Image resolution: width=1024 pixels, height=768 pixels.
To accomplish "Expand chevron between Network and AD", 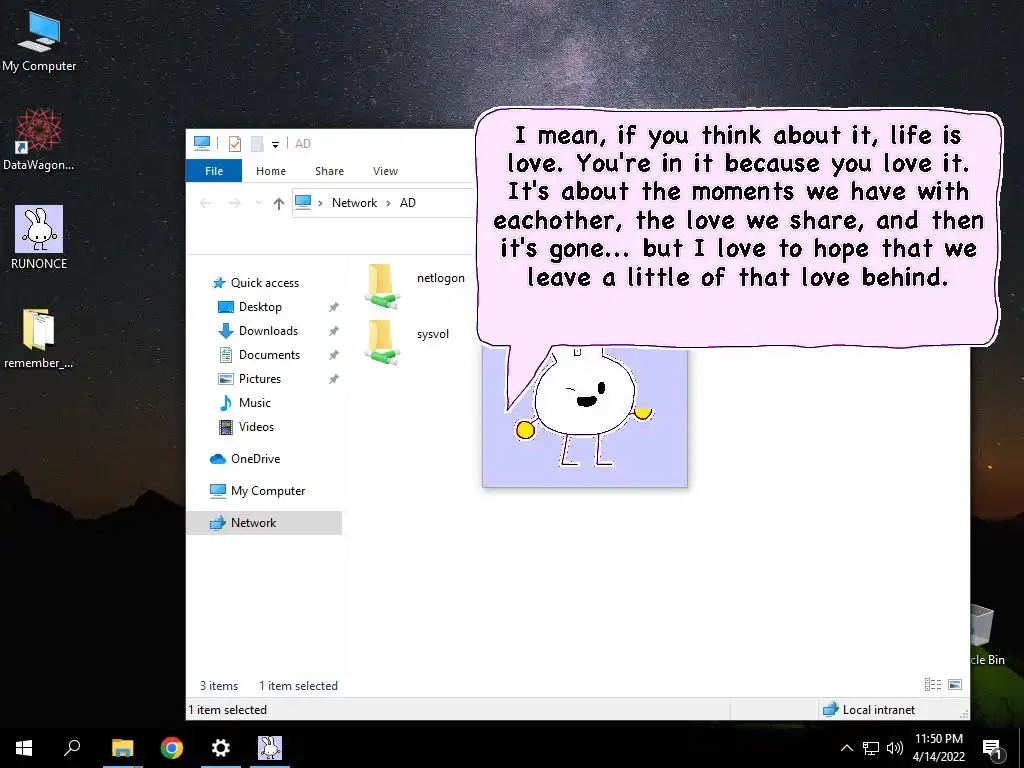I will coord(388,203).
